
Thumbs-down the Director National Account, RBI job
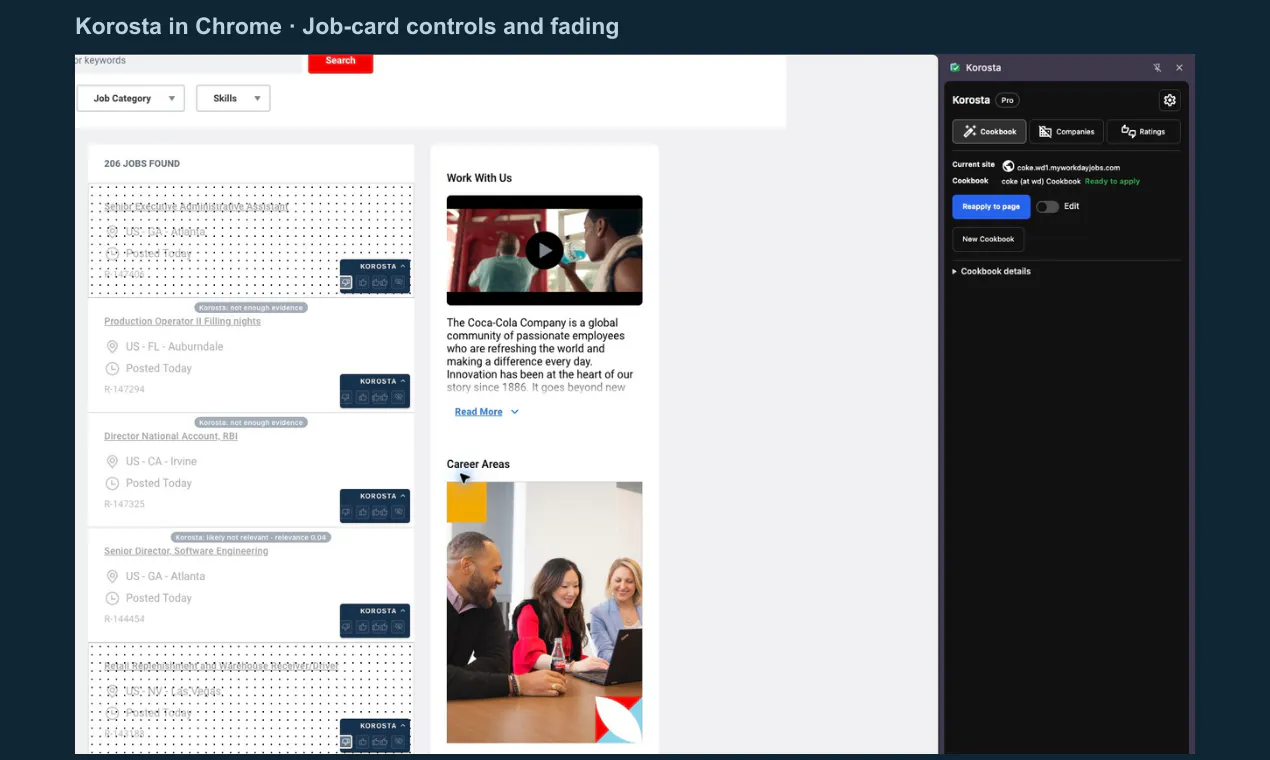click(x=346, y=512)
